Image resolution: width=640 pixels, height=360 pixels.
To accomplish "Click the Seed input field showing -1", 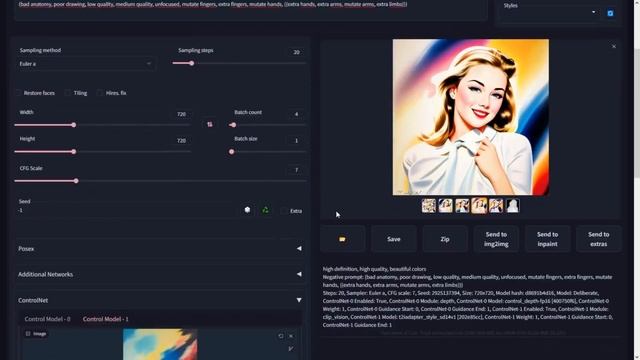I will point(127,210).
